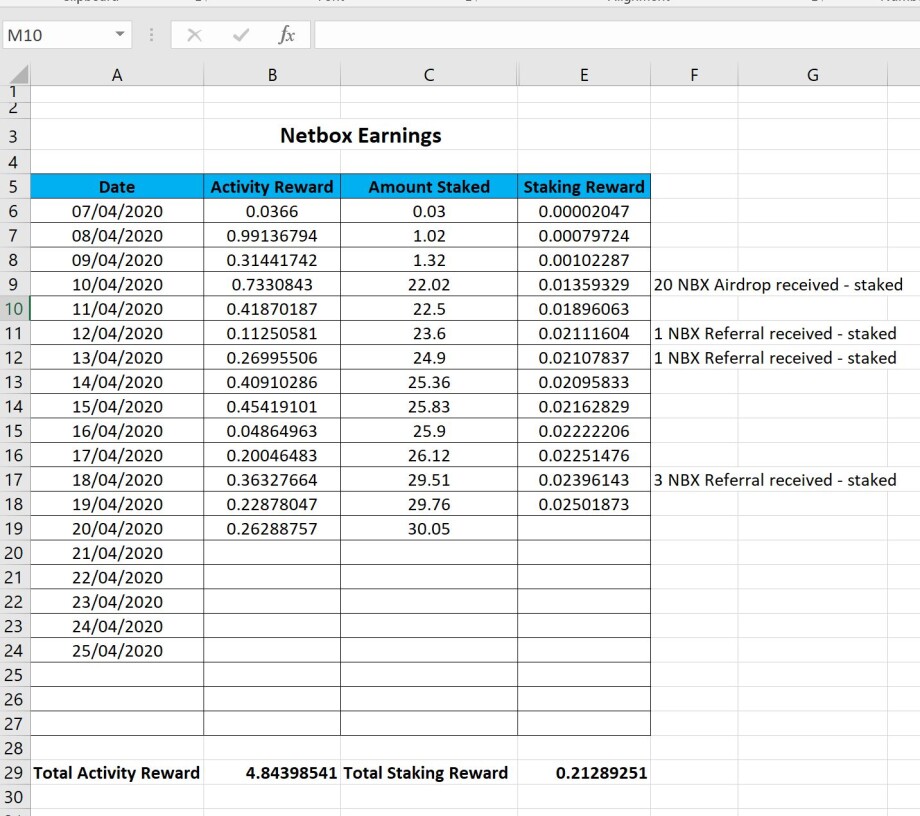920x816 pixels.
Task: Select amount staked cell 25.36
Action: pyautogui.click(x=429, y=382)
